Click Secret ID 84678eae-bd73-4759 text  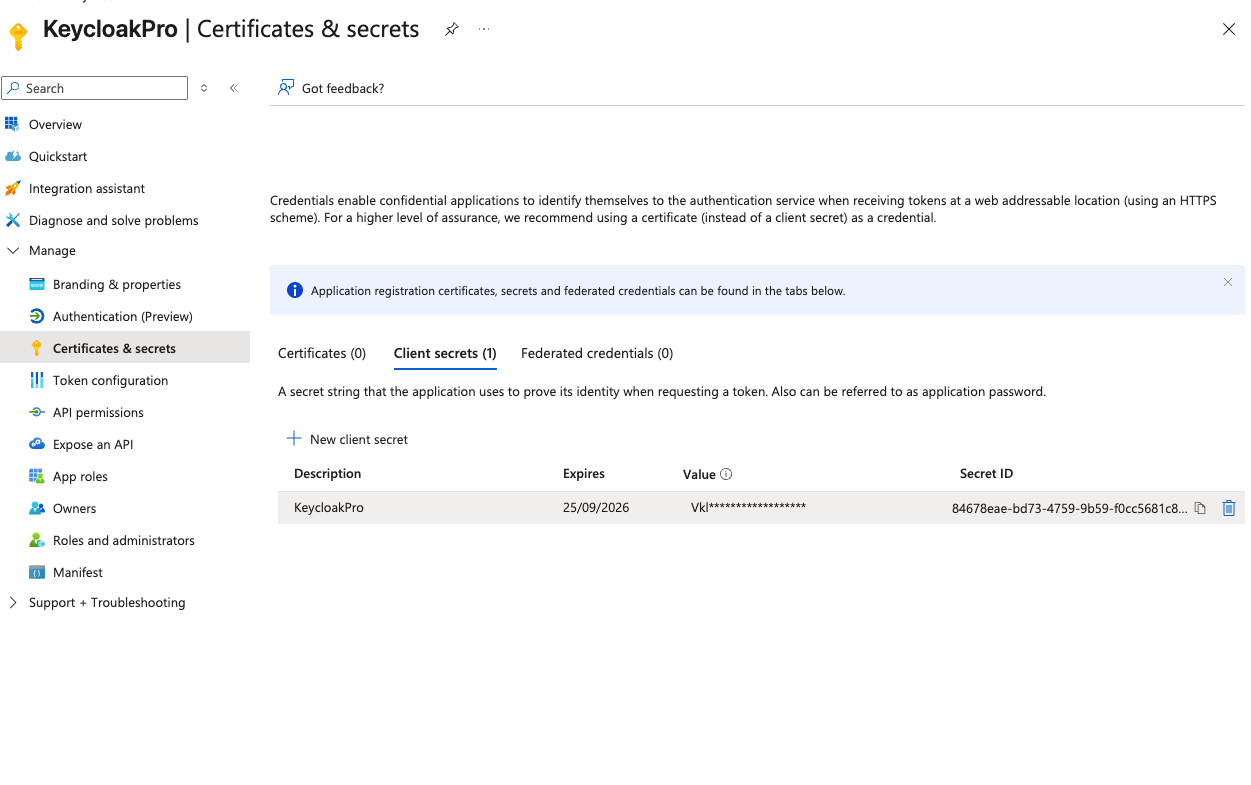pyautogui.click(x=1070, y=508)
